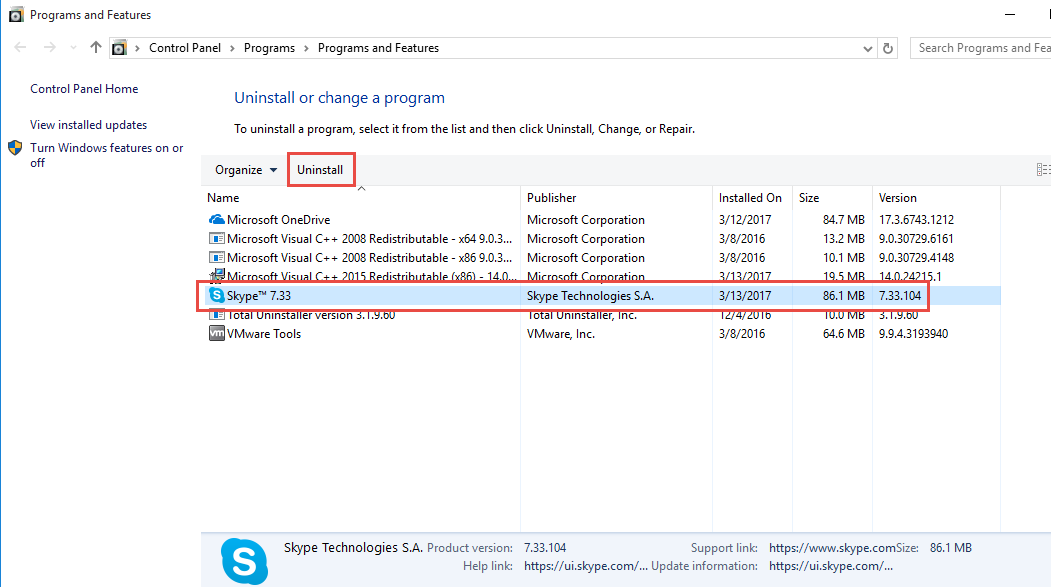Click the https://www.skype.com support link
The image size is (1051, 587).
pyautogui.click(x=832, y=548)
